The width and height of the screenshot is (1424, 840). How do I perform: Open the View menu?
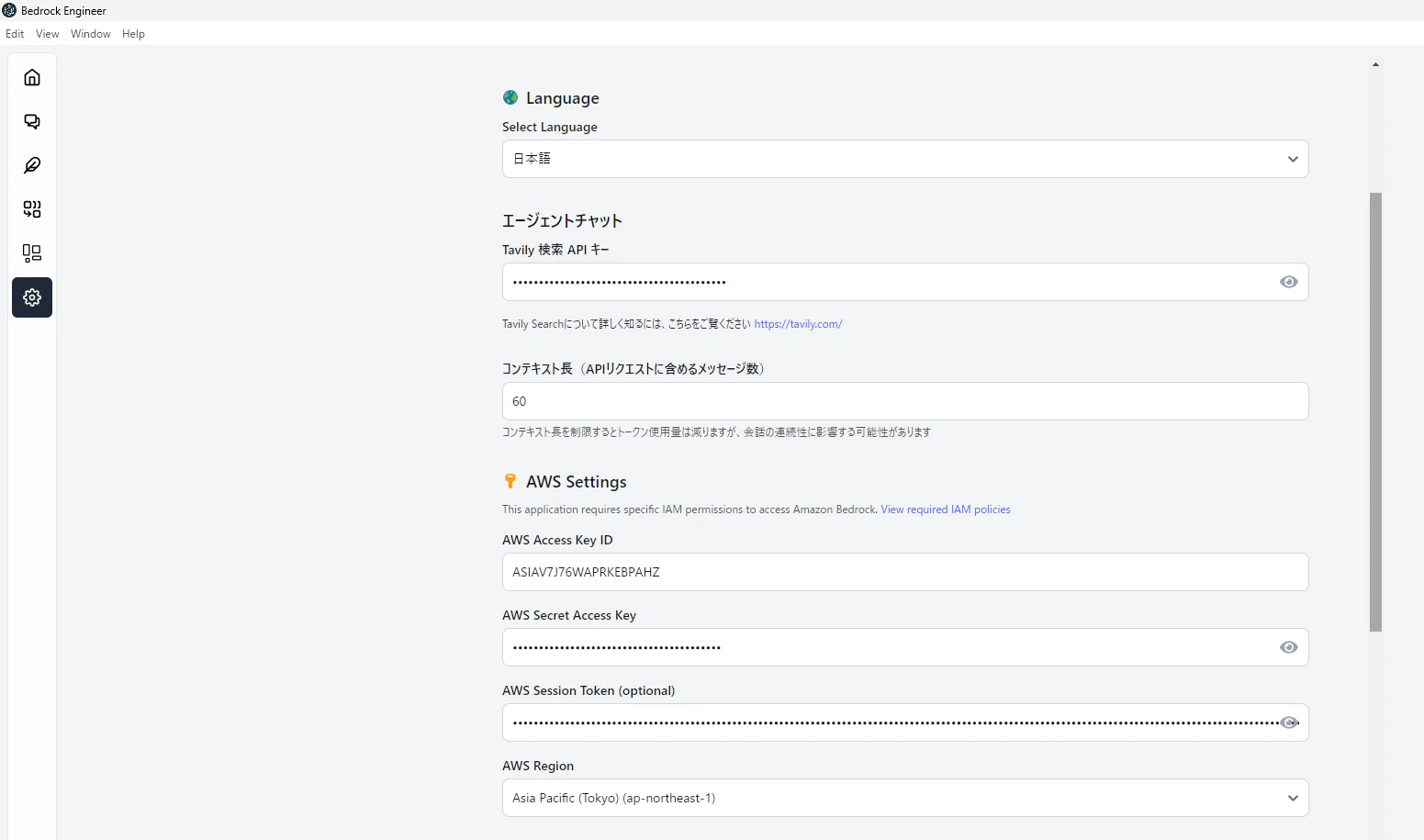tap(48, 34)
